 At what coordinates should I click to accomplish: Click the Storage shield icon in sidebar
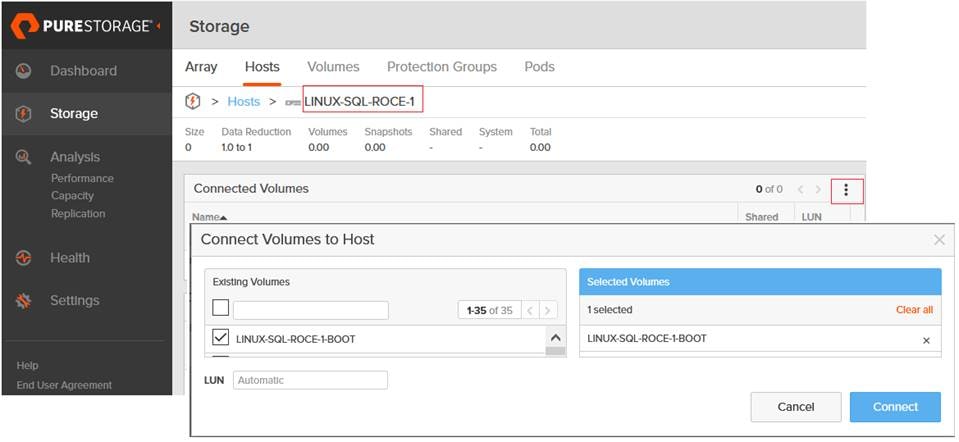pyautogui.click(x=23, y=114)
